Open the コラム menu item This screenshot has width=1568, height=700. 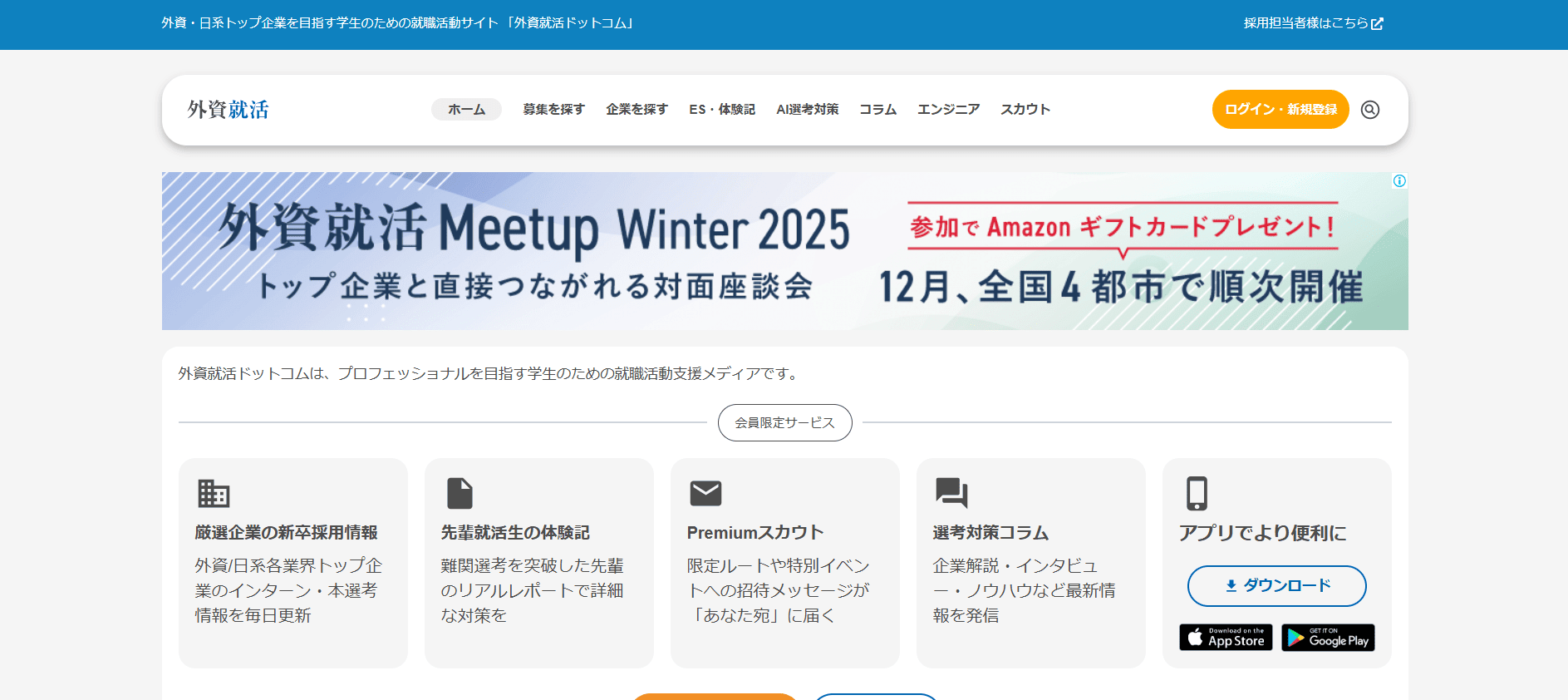pos(877,110)
